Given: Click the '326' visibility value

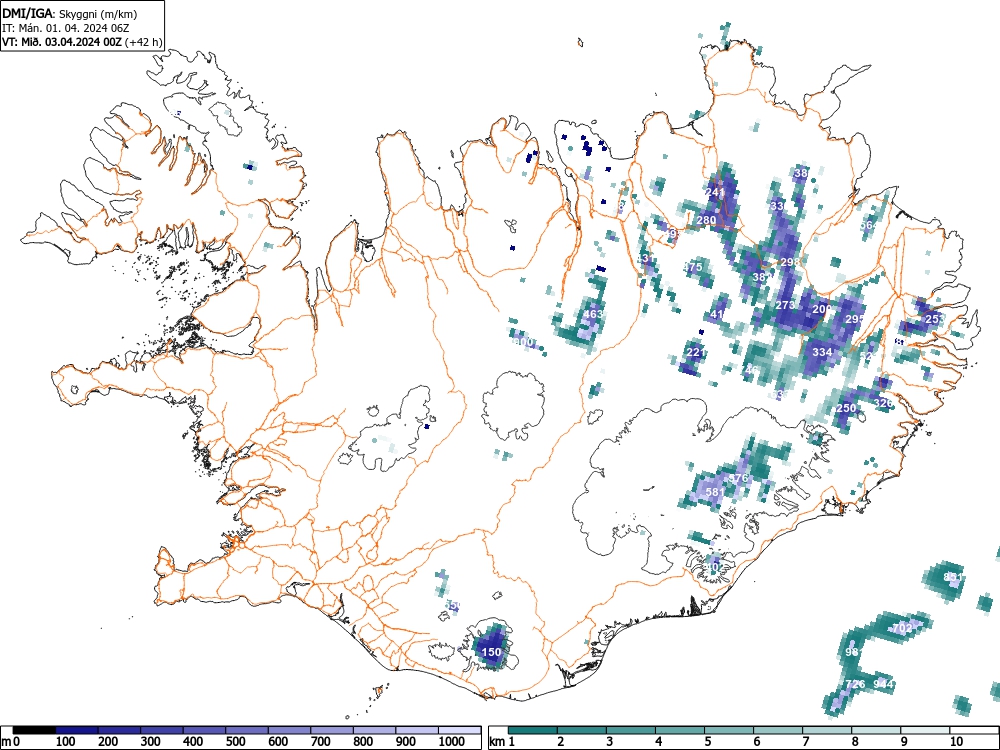Looking at the screenshot, I should point(883,403).
